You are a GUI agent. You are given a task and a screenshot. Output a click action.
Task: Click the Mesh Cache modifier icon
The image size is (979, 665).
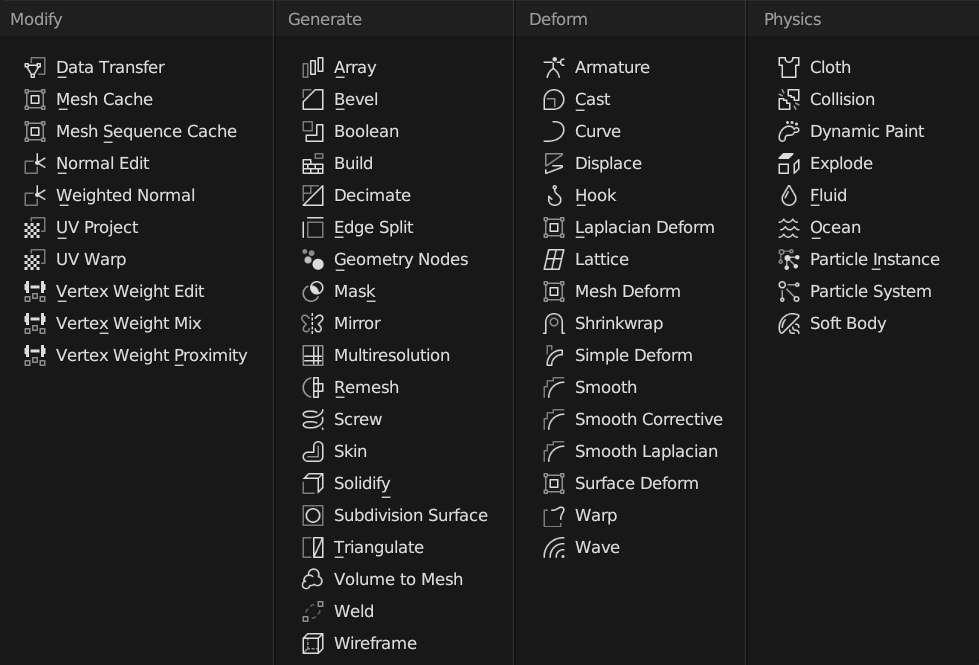(35, 99)
